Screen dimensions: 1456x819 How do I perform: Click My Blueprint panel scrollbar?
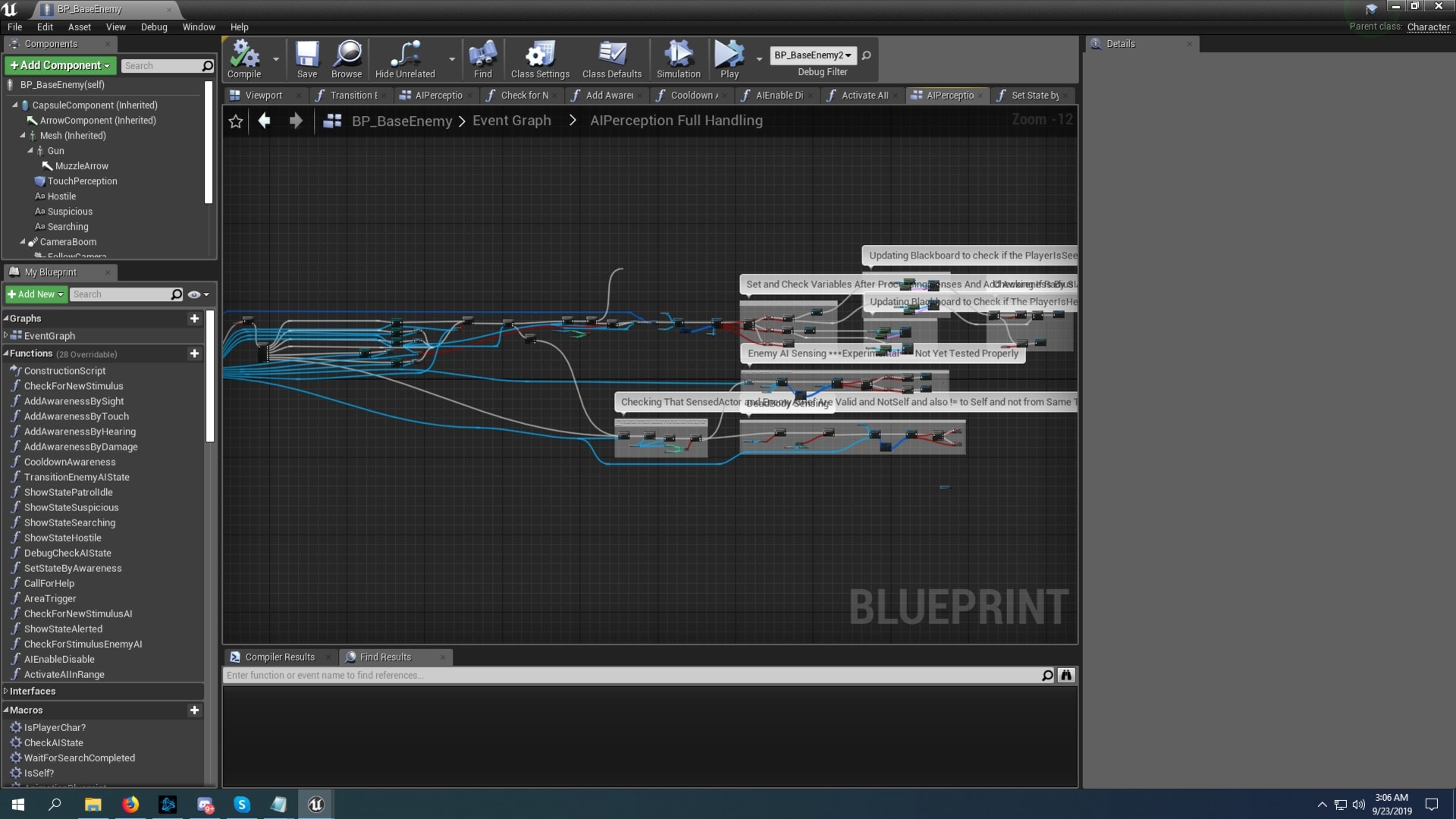210,376
